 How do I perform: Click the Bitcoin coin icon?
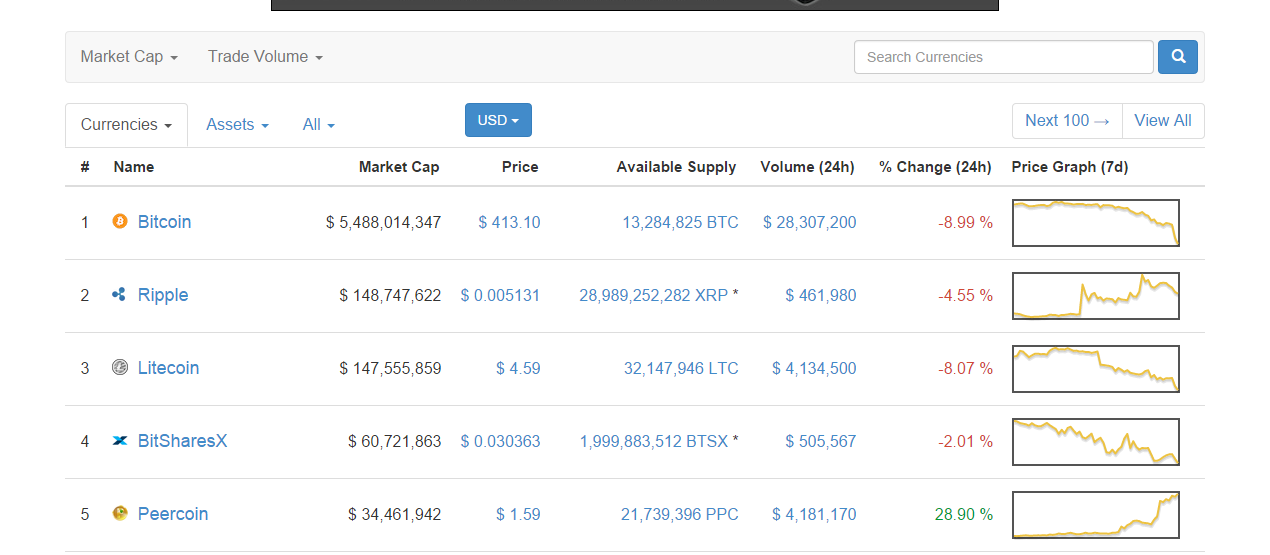pos(120,221)
